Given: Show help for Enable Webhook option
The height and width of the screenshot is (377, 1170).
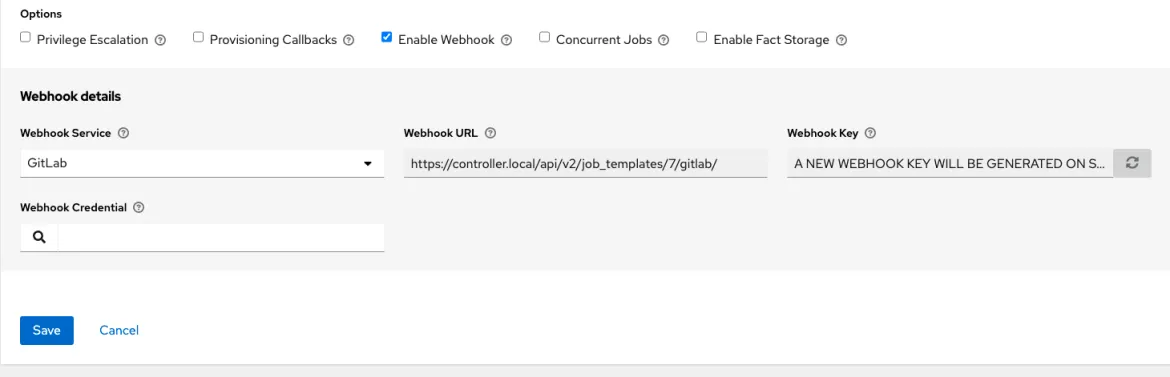Looking at the screenshot, I should click(x=507, y=40).
